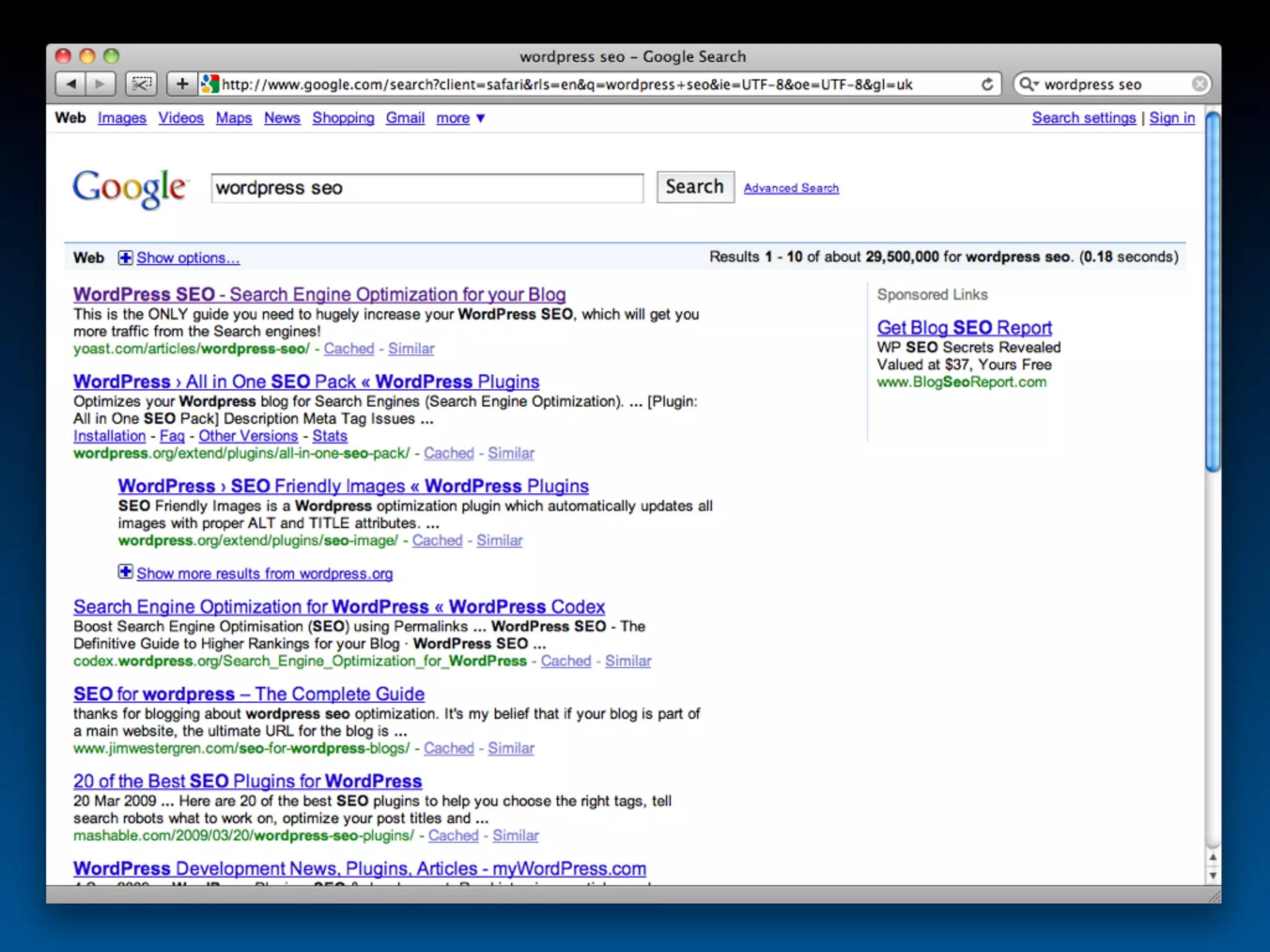Click the plus Add Bookmark button
Viewport: 1270px width, 952px height.
(182, 84)
